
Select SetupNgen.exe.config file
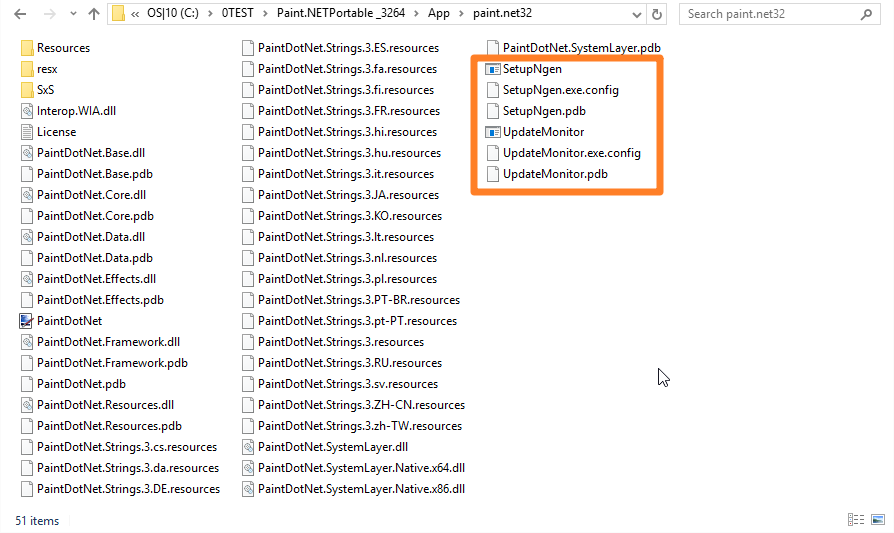pyautogui.click(x=560, y=90)
